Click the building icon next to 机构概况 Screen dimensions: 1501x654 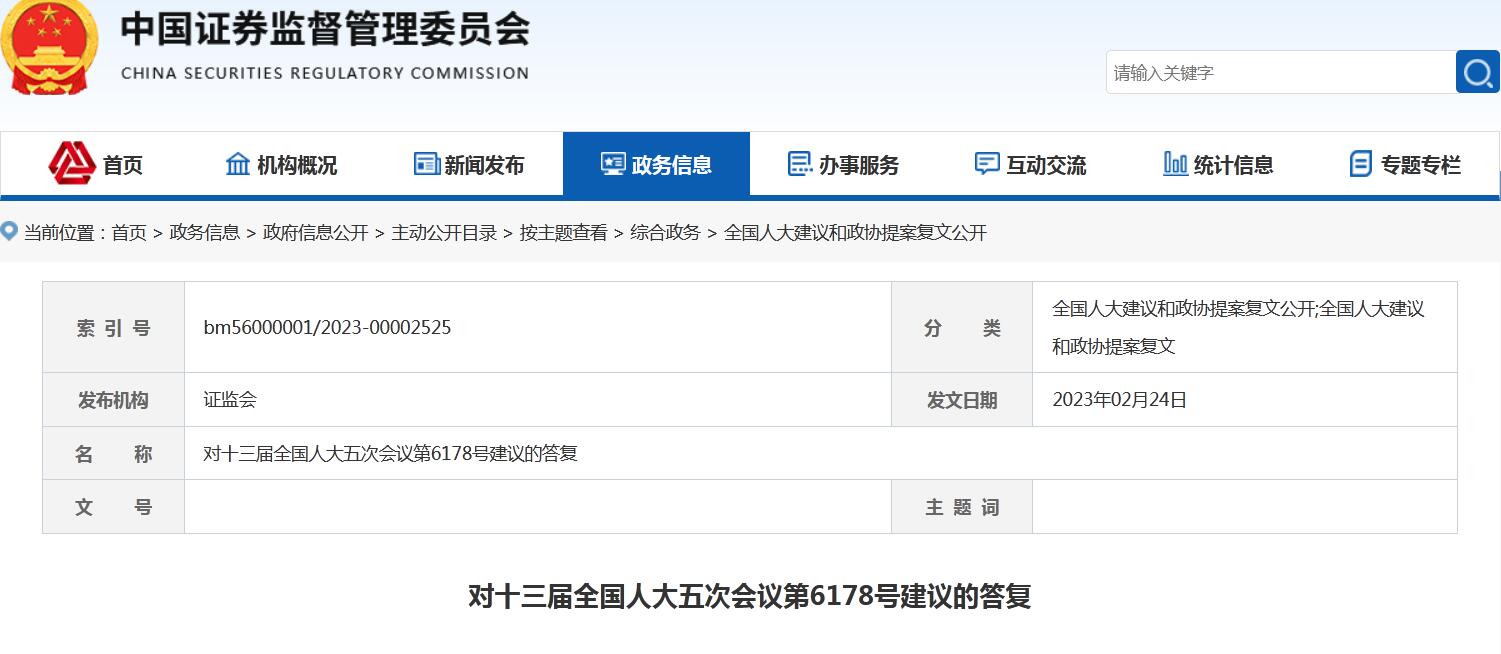point(238,164)
